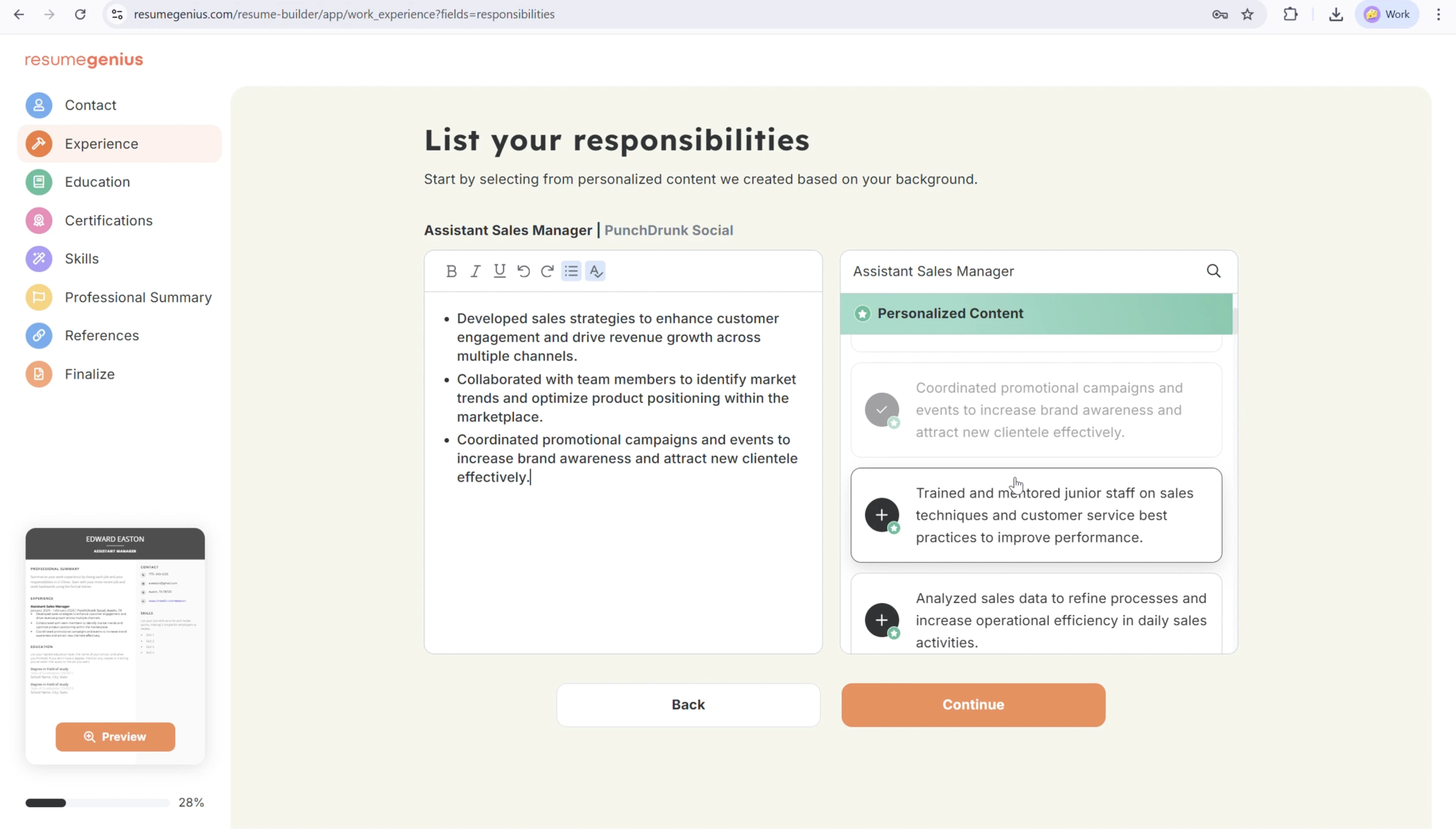This screenshot has width=1456, height=829.
Task: Toggle underline formatting in the toolbar
Action: point(500,271)
